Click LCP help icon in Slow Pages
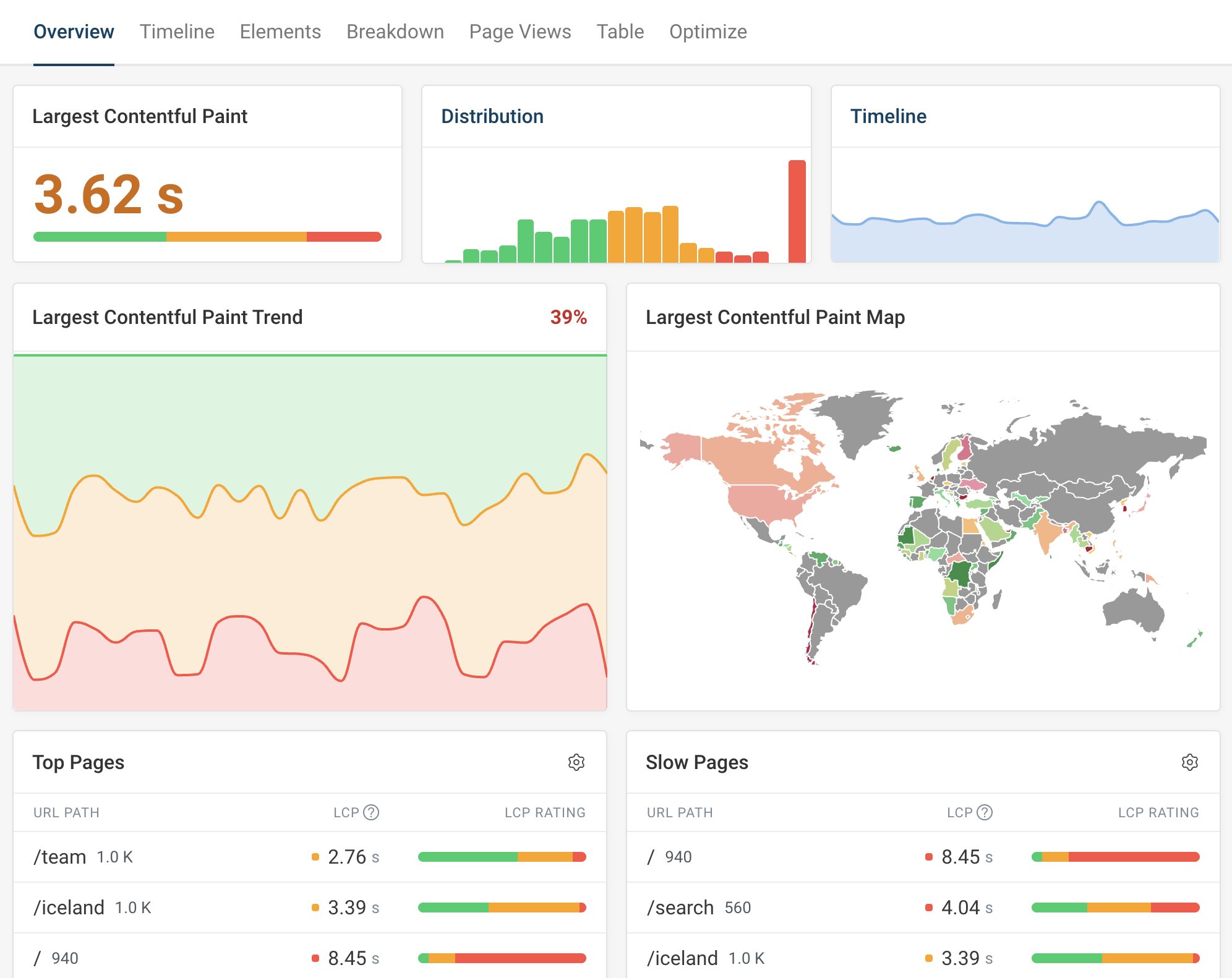The image size is (1232, 978). coord(985,812)
